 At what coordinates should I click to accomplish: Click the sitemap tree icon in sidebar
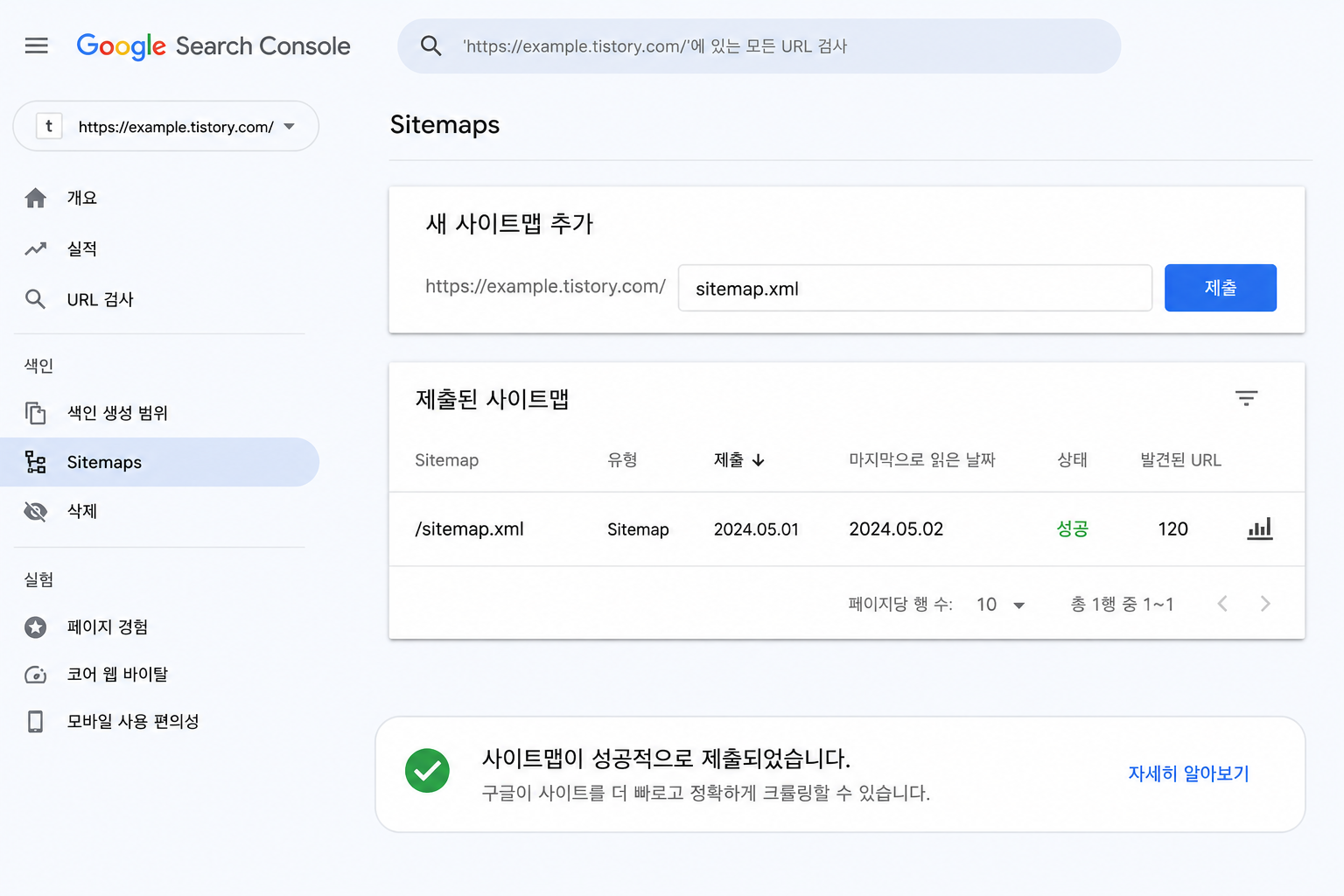[x=35, y=462]
